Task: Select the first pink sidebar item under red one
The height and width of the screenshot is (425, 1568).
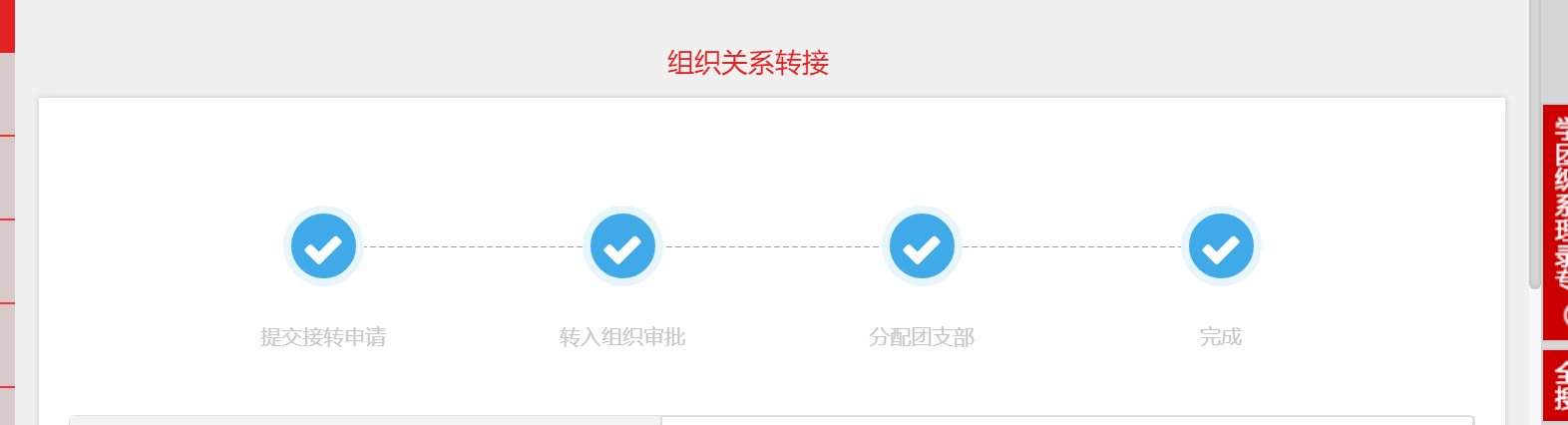Action: click(7, 94)
